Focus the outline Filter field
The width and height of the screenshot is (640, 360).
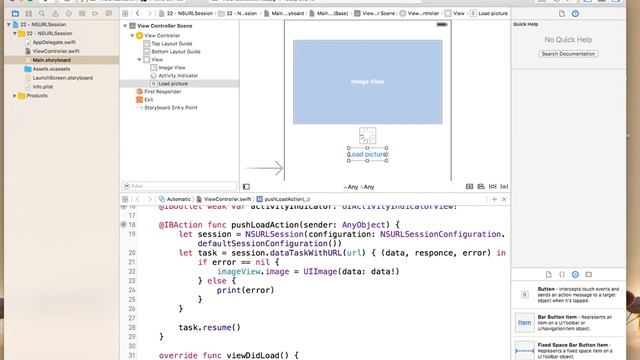click(x=179, y=186)
